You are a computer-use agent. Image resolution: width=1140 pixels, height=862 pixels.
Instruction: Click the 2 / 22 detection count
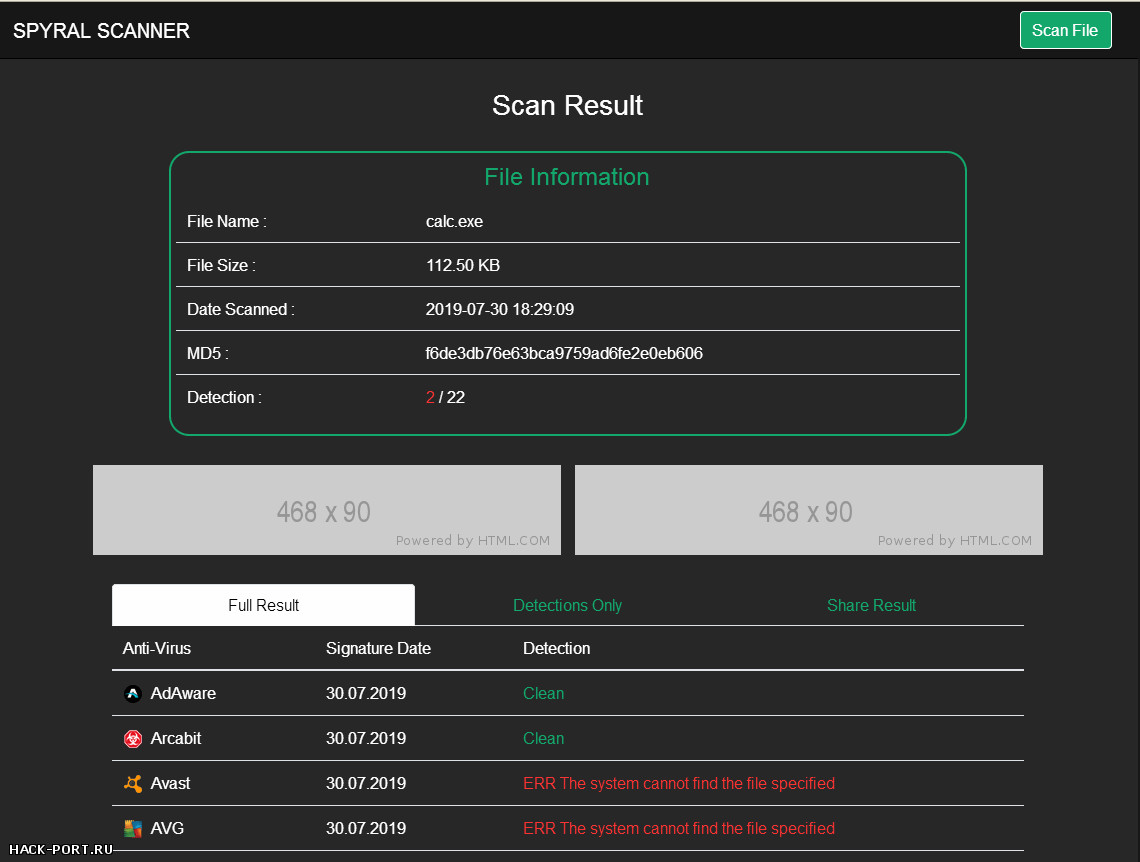click(x=445, y=398)
